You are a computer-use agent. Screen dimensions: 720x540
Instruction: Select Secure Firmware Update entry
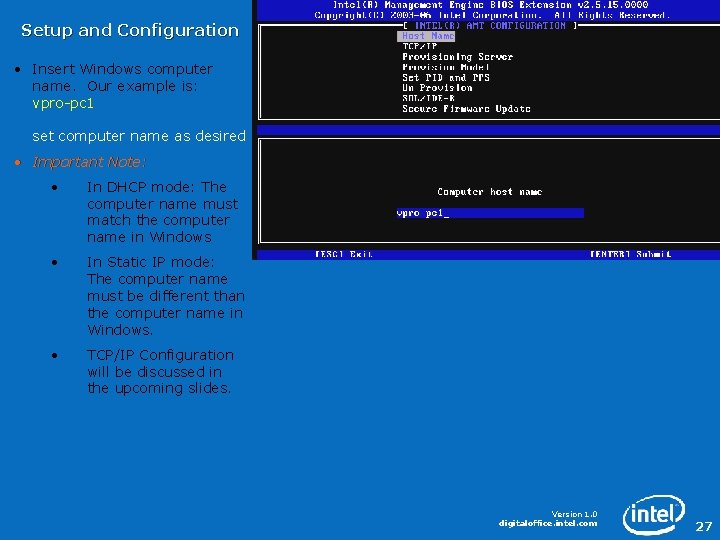click(x=466, y=109)
